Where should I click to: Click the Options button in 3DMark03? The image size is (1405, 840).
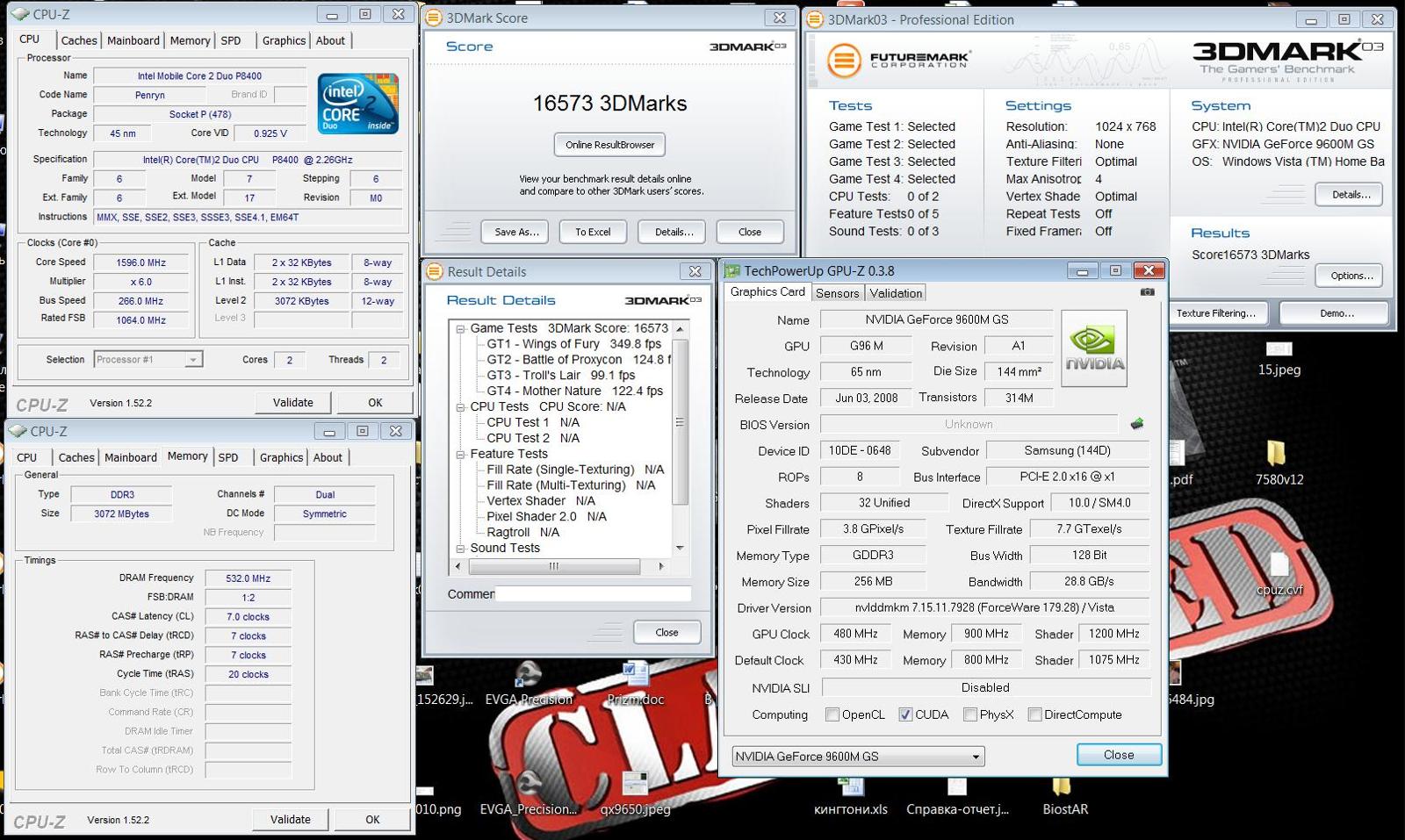pyautogui.click(x=1351, y=276)
